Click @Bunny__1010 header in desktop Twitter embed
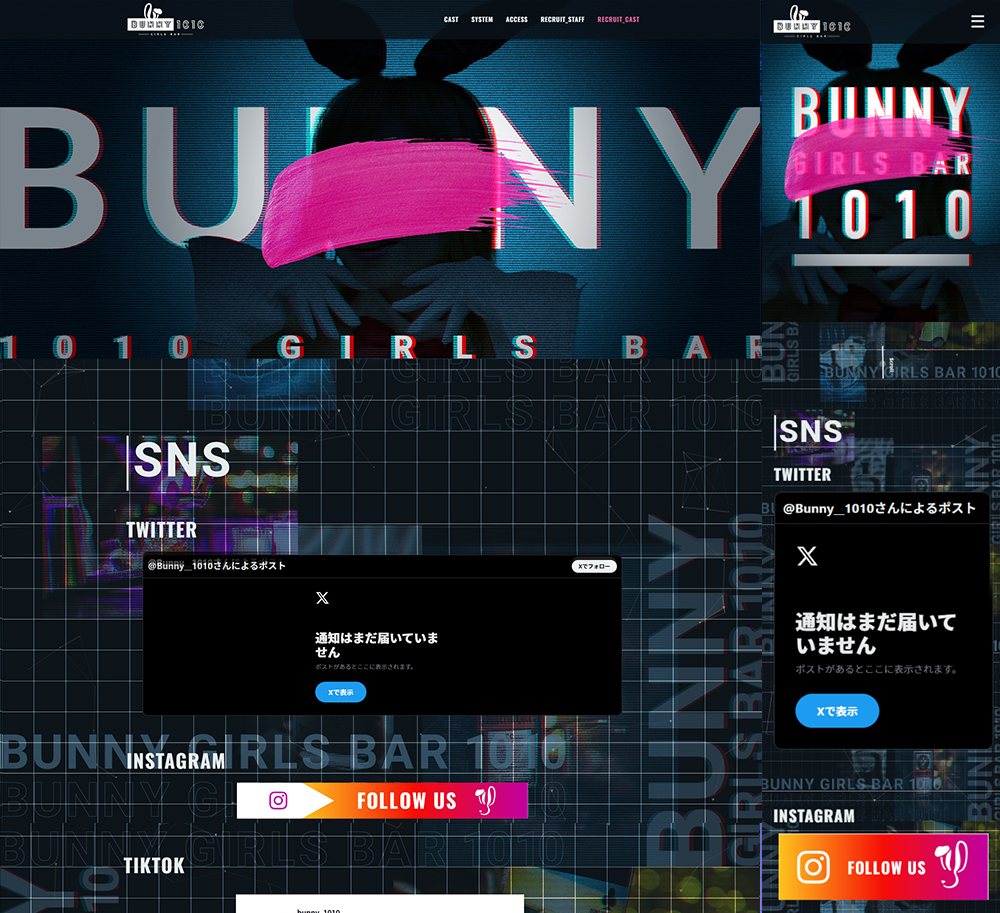 (217, 566)
